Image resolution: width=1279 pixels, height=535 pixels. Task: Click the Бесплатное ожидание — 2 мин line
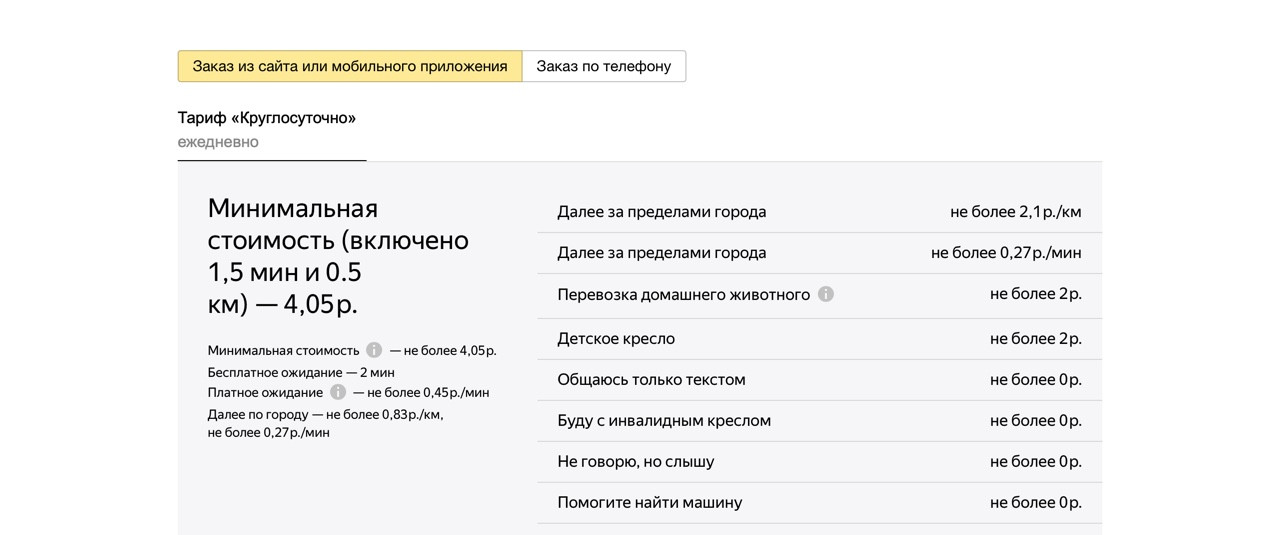[301, 372]
